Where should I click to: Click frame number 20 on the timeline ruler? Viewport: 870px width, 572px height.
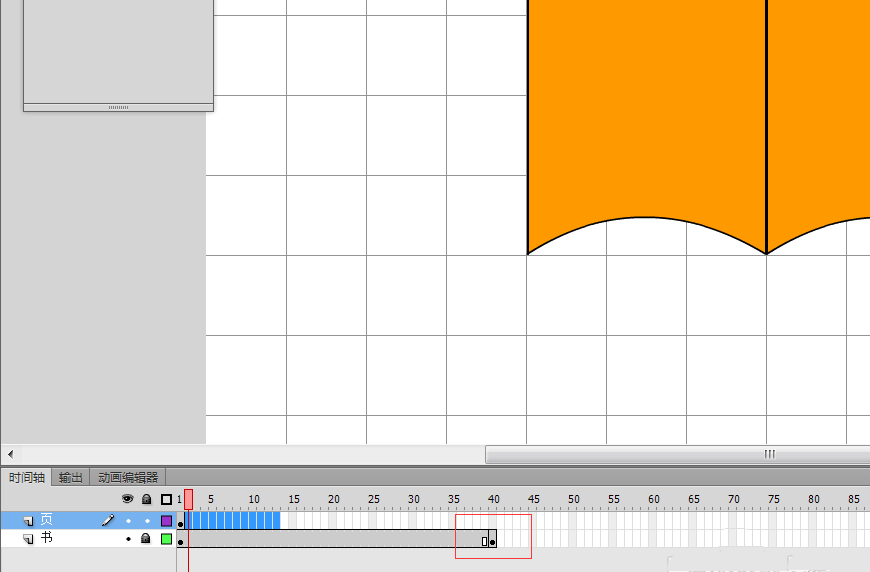click(x=333, y=499)
